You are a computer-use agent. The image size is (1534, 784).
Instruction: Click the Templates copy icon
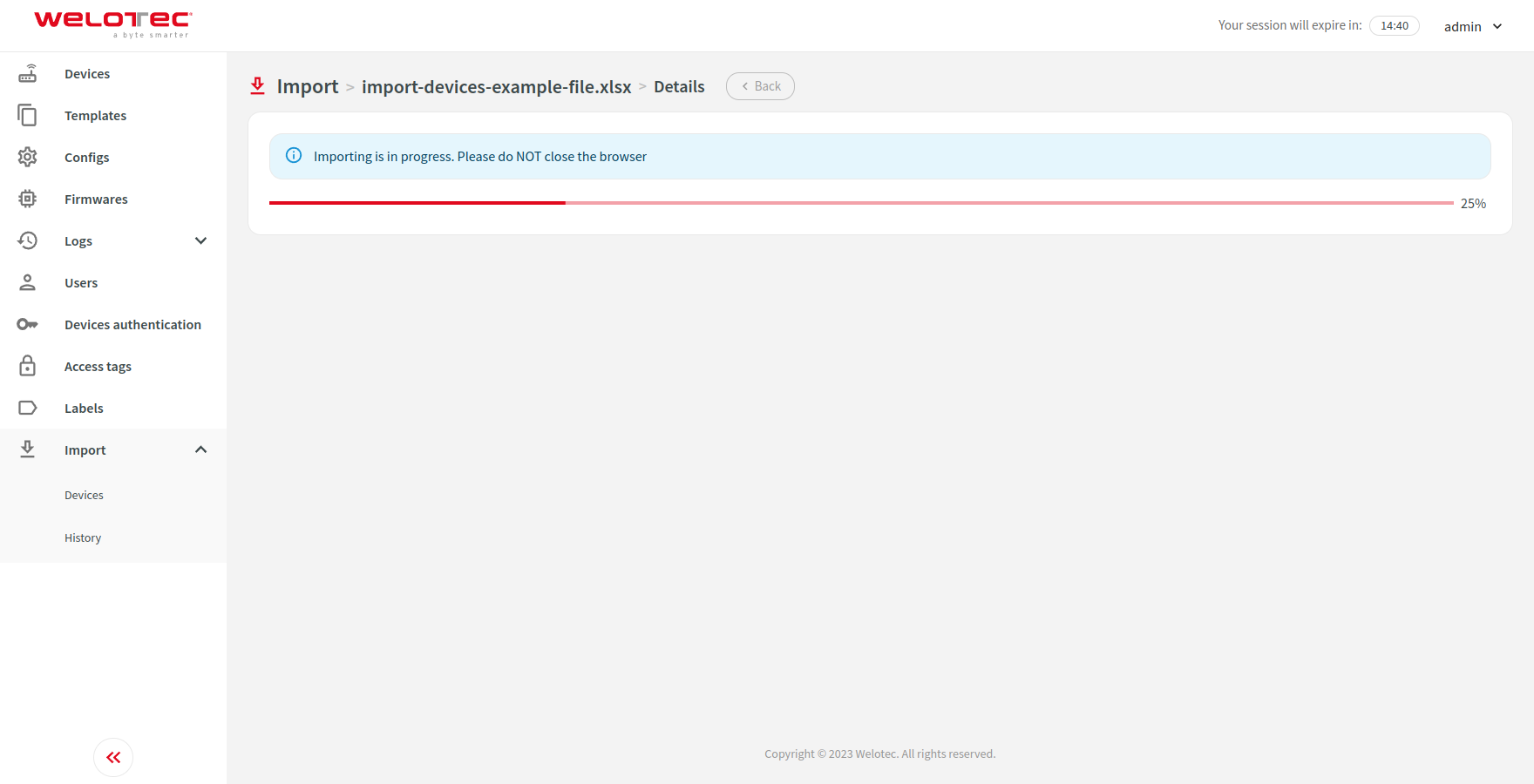coord(28,116)
